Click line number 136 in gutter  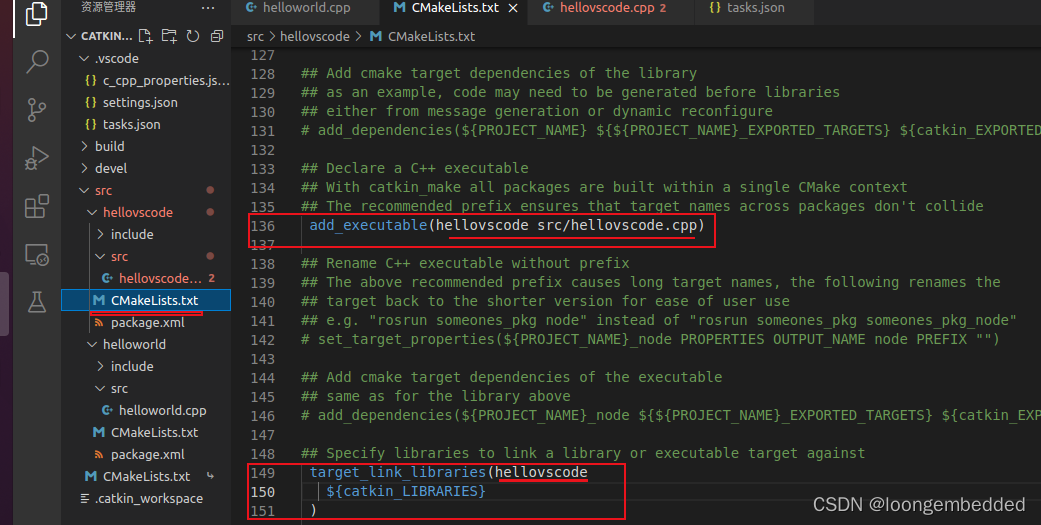coord(263,226)
